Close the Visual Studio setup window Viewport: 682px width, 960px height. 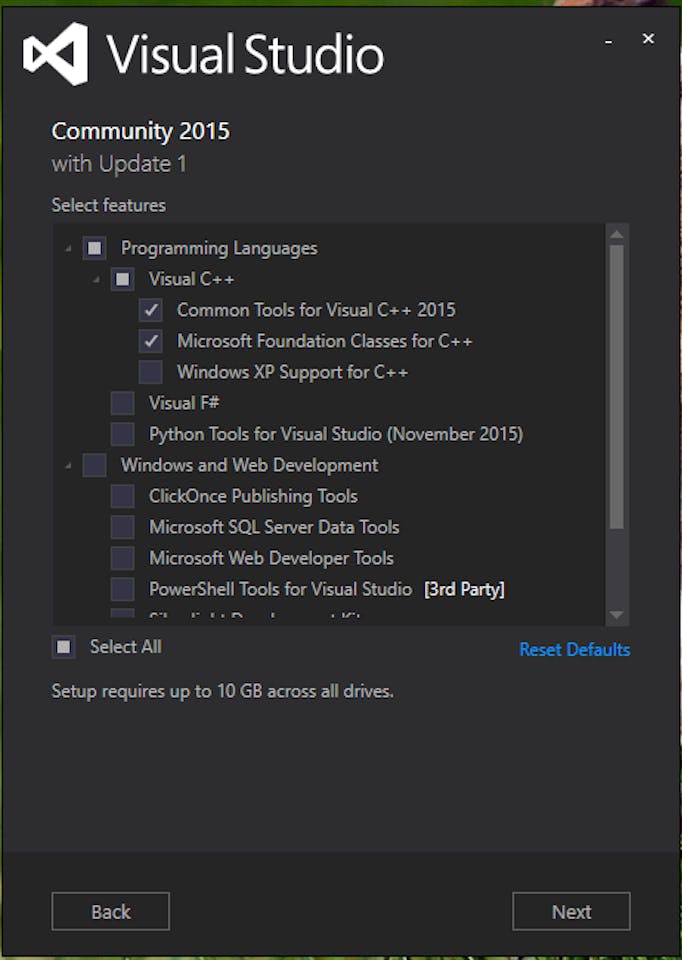(x=648, y=39)
